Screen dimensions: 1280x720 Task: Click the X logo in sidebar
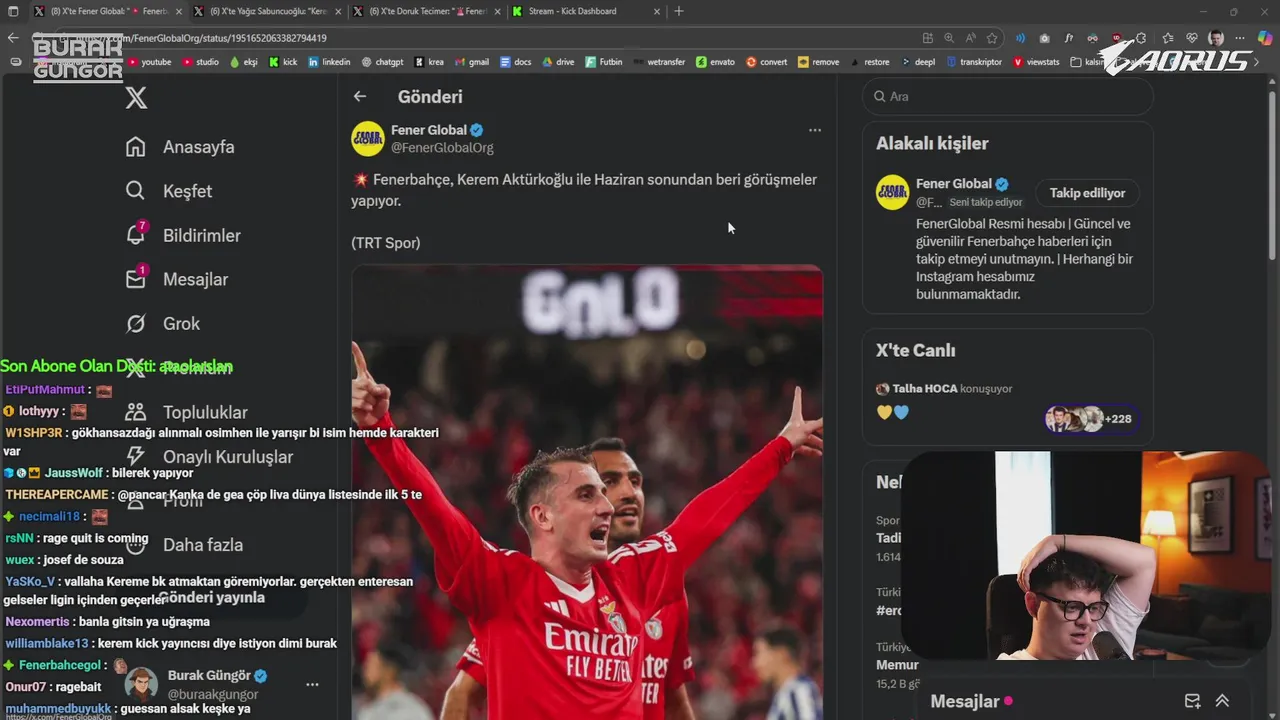pyautogui.click(x=136, y=97)
